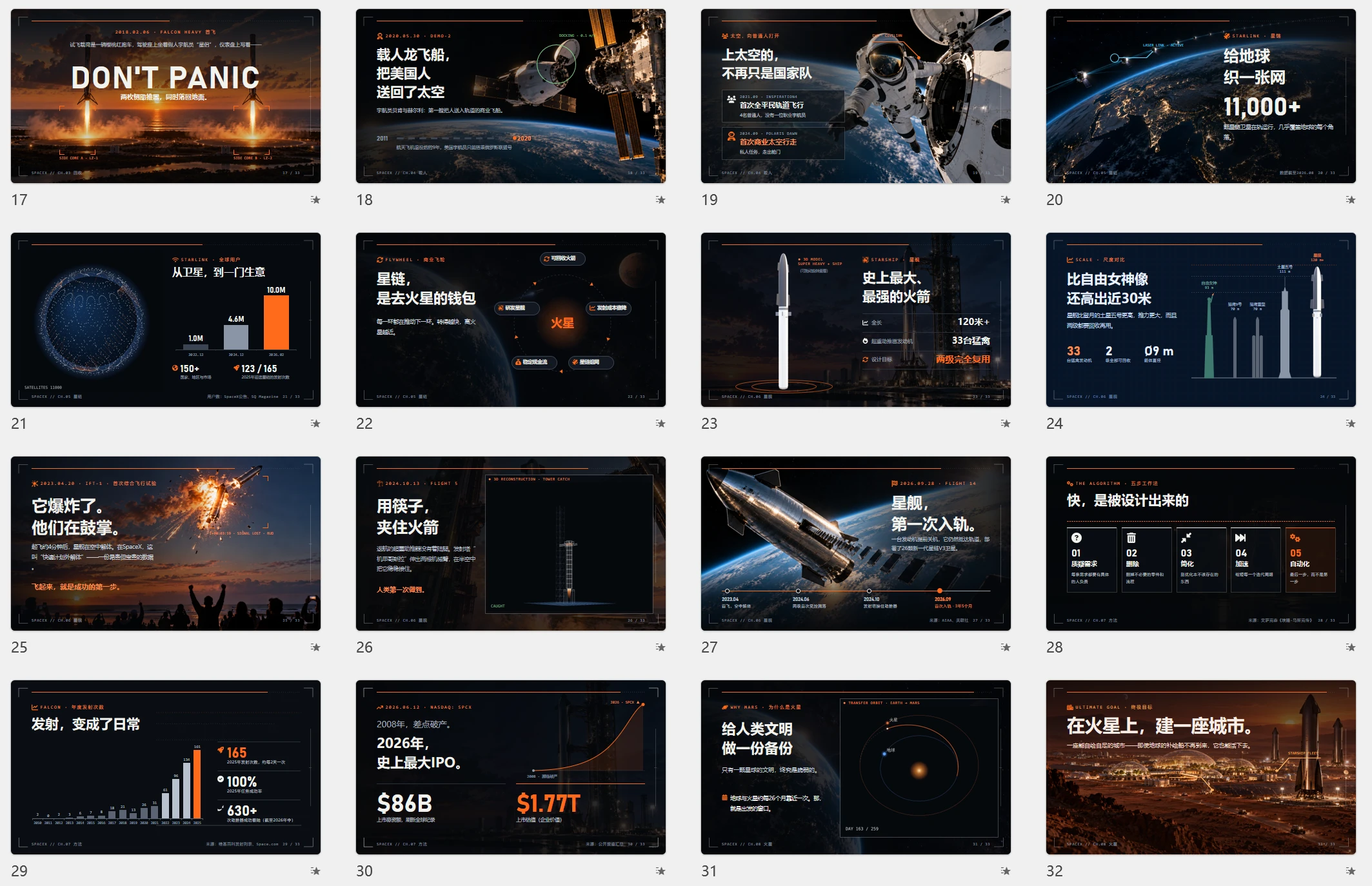
Task: Click animation star icon under slide 17
Action: coord(315,200)
